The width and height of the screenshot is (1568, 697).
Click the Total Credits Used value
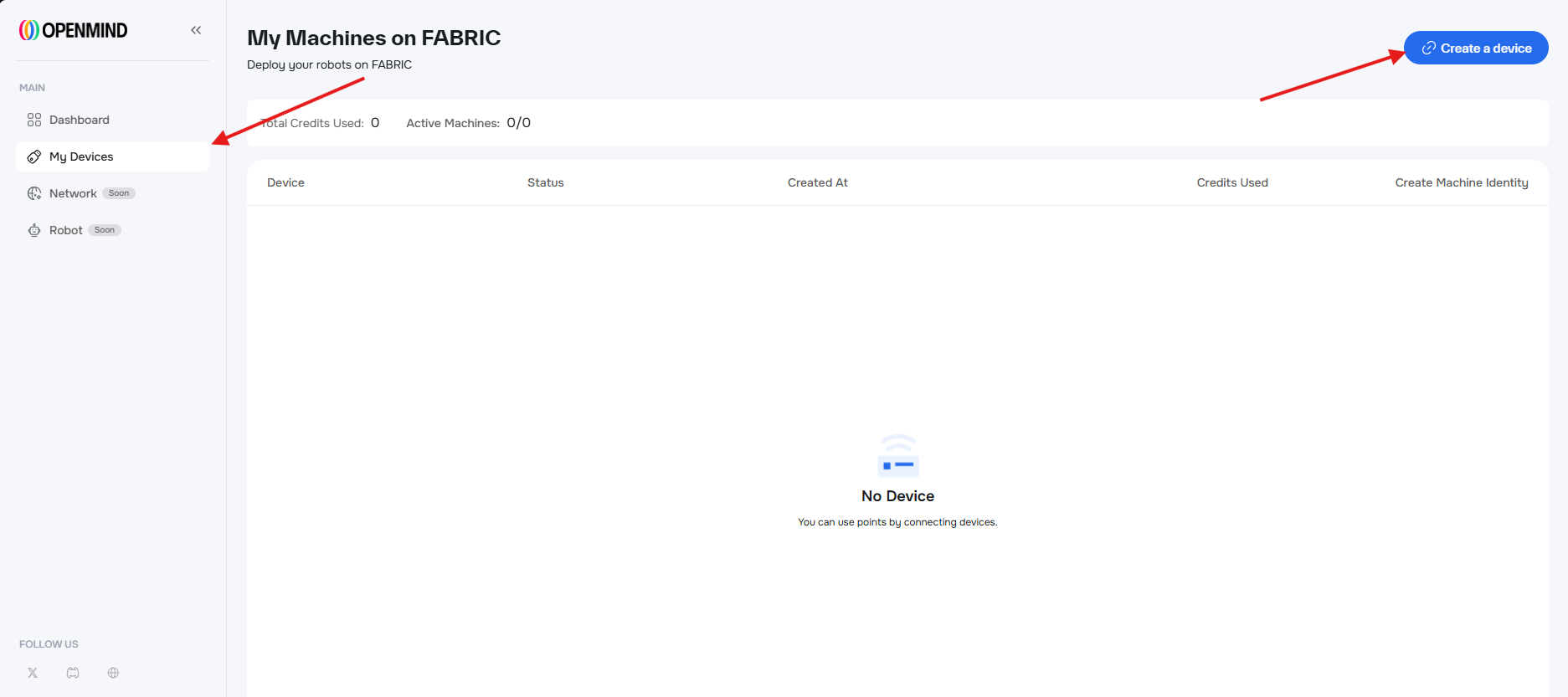tap(375, 123)
